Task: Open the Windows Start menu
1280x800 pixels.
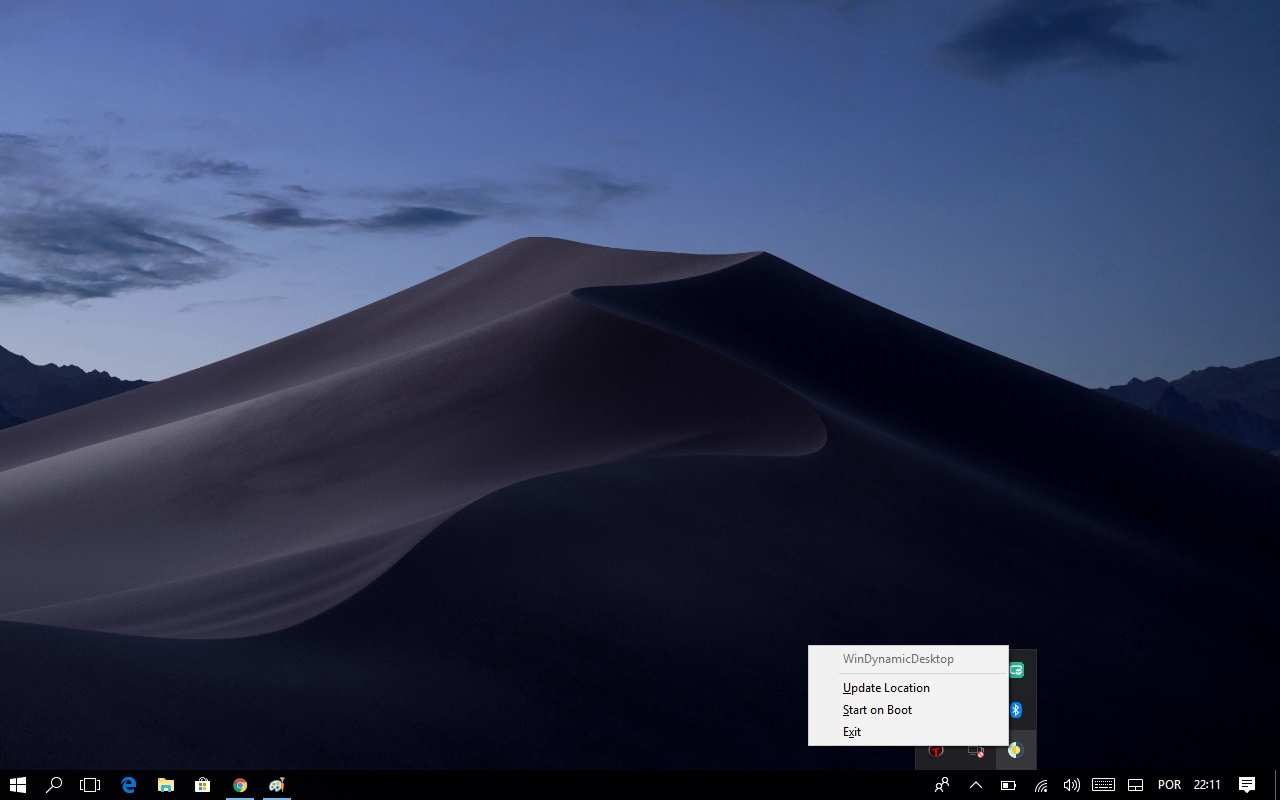Action: coord(17,785)
